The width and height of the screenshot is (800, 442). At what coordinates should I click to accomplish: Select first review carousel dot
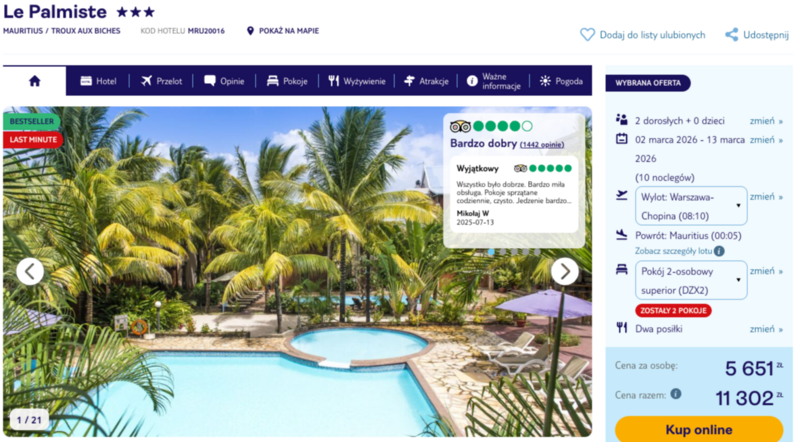tap(491, 252)
